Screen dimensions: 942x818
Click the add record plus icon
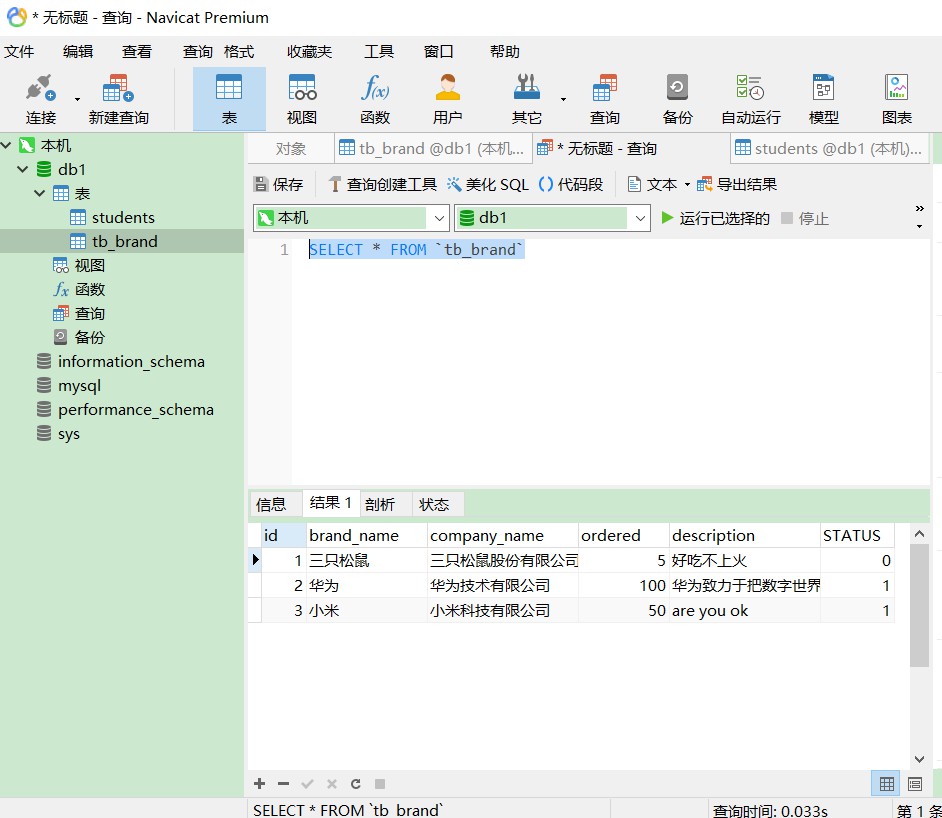(260, 784)
